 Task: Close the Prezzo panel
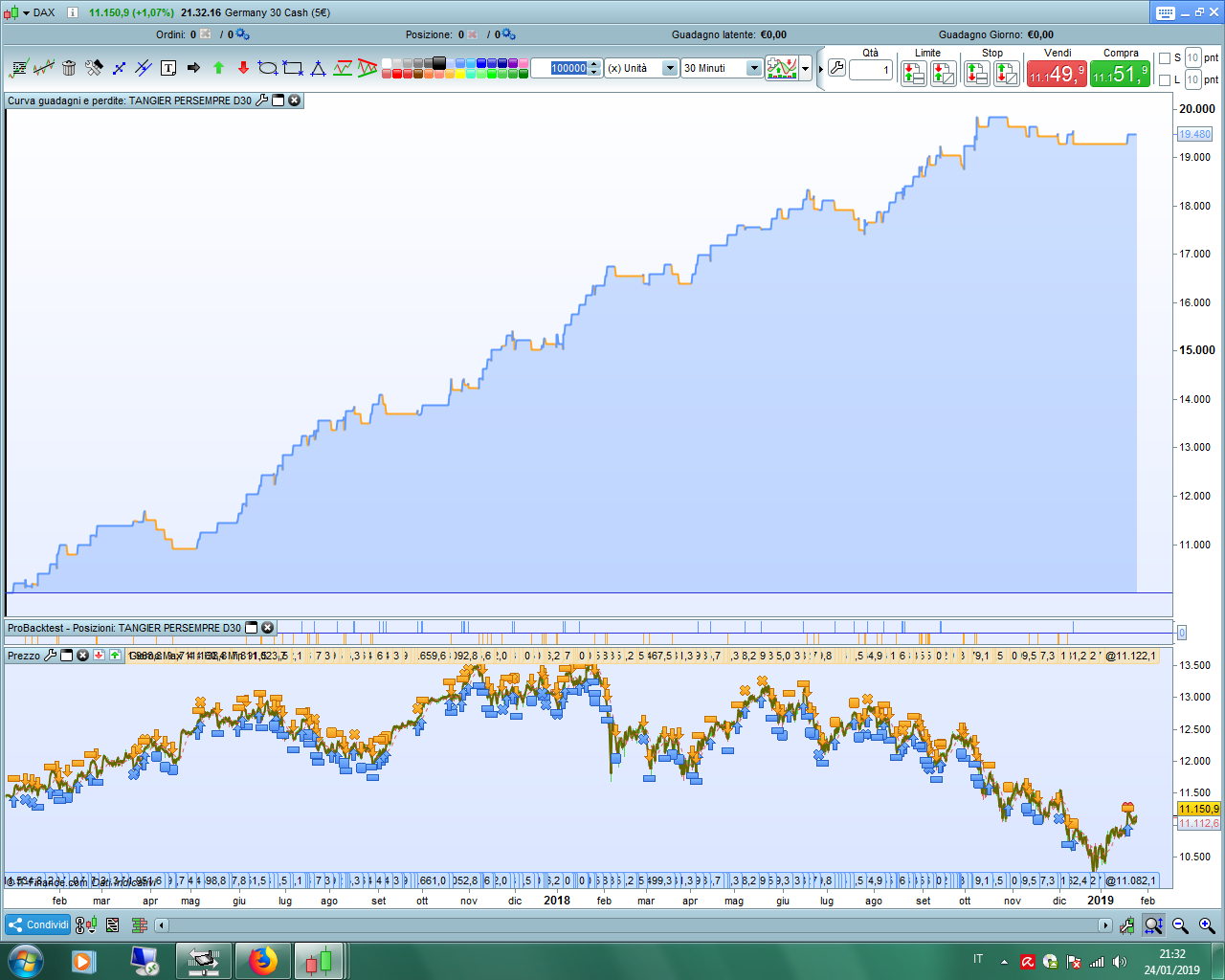click(x=82, y=656)
